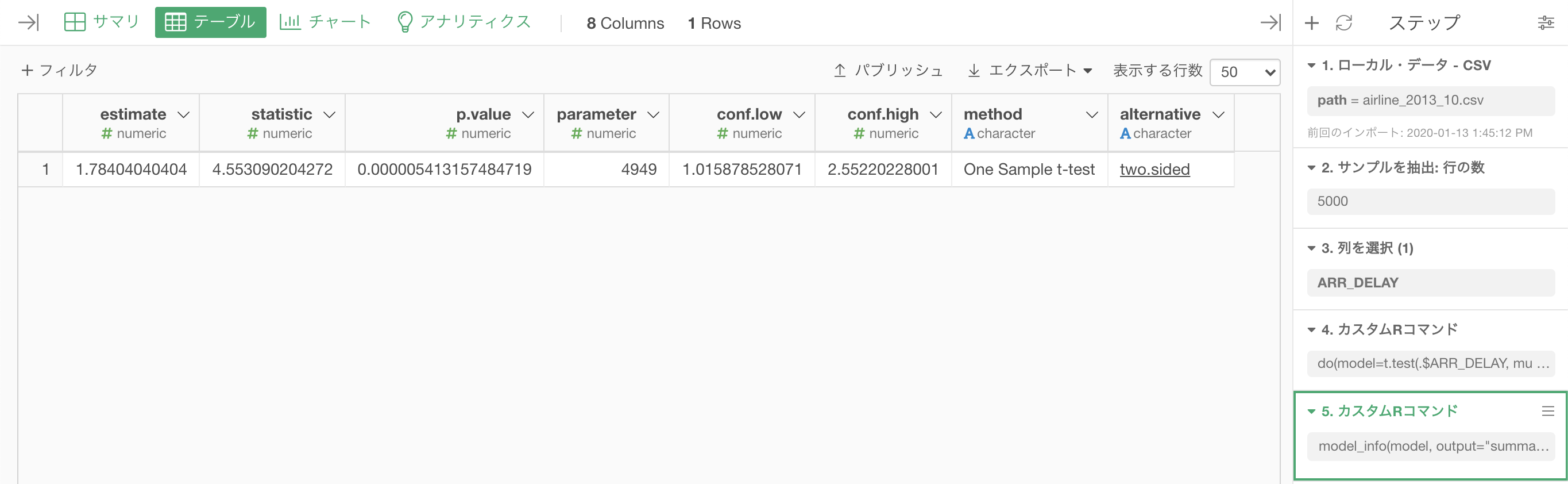1568x484 pixels.
Task: Open the p.value column dropdown arrow
Action: coord(528,114)
